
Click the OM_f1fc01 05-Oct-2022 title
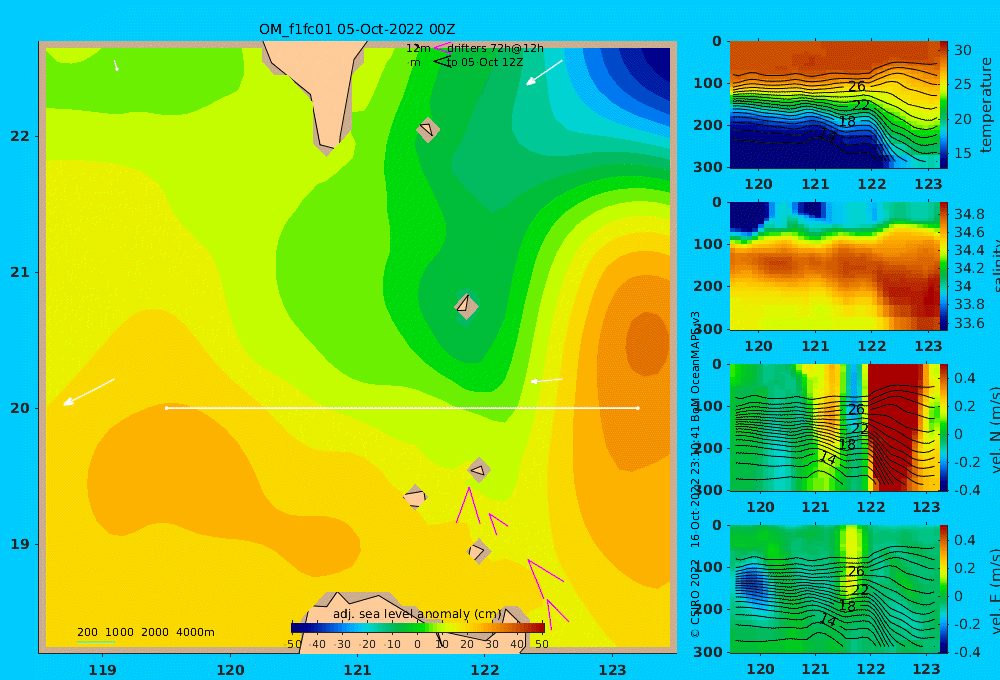357,29
